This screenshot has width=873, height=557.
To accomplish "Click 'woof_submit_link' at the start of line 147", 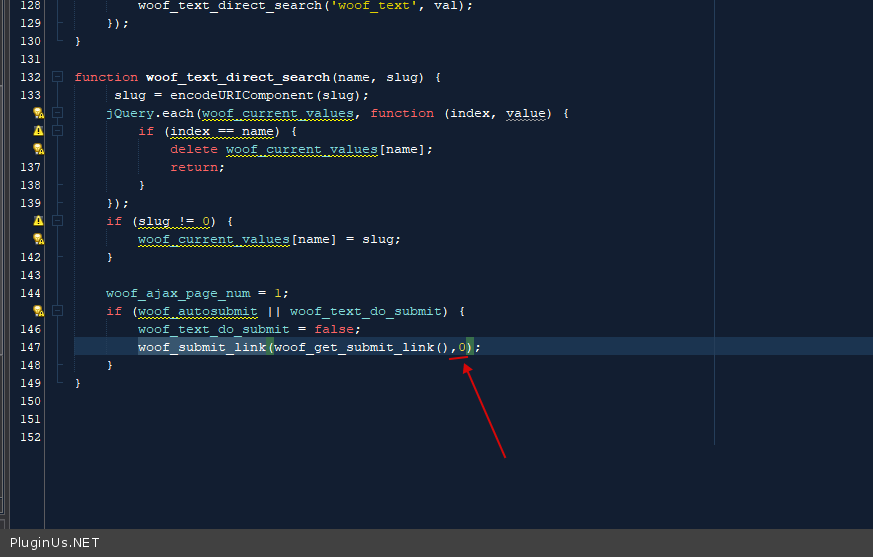I will tap(202, 347).
